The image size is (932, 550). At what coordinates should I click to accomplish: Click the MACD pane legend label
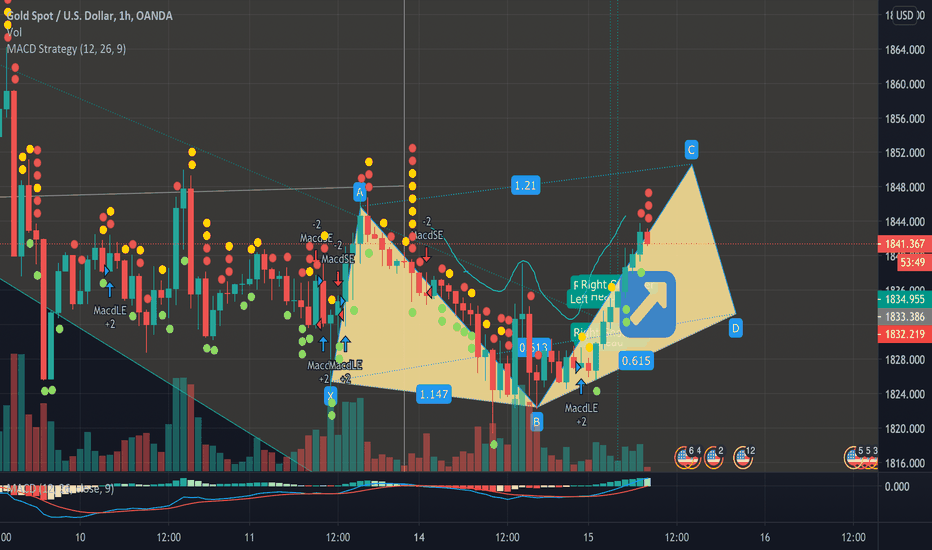[x=58, y=489]
